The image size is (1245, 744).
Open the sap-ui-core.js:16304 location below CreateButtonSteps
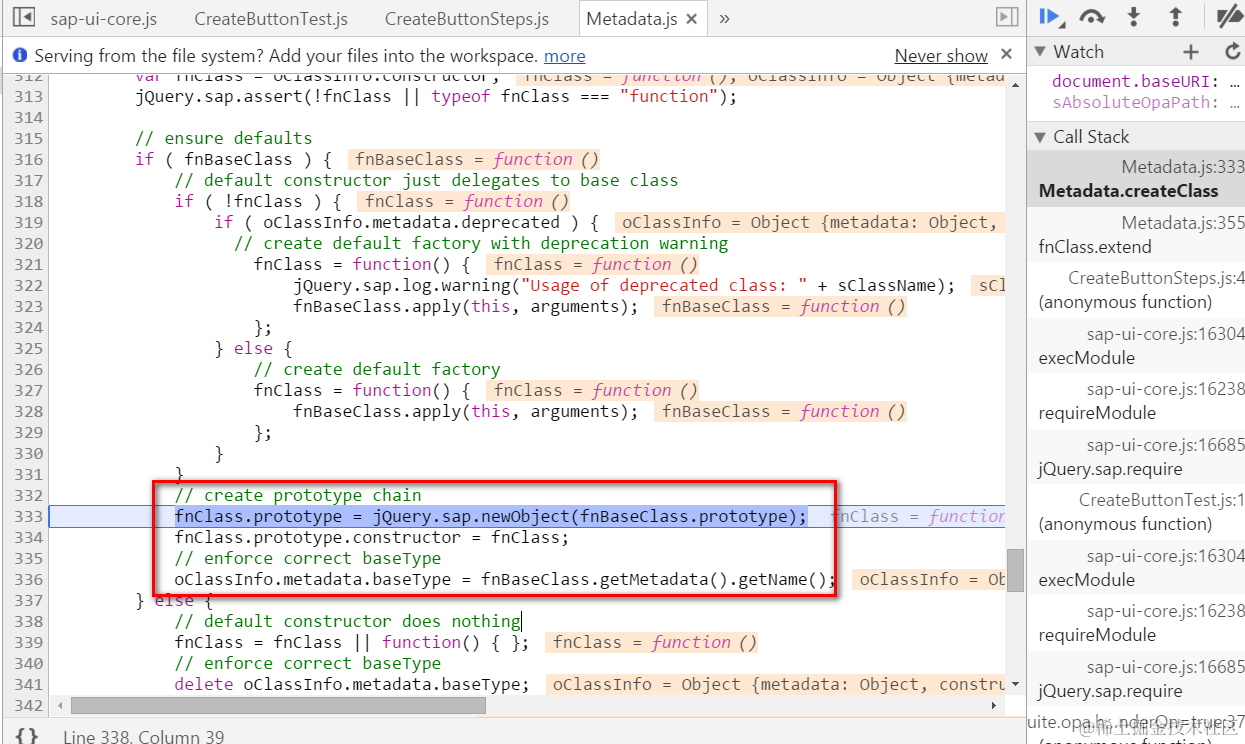[x=1166, y=334]
